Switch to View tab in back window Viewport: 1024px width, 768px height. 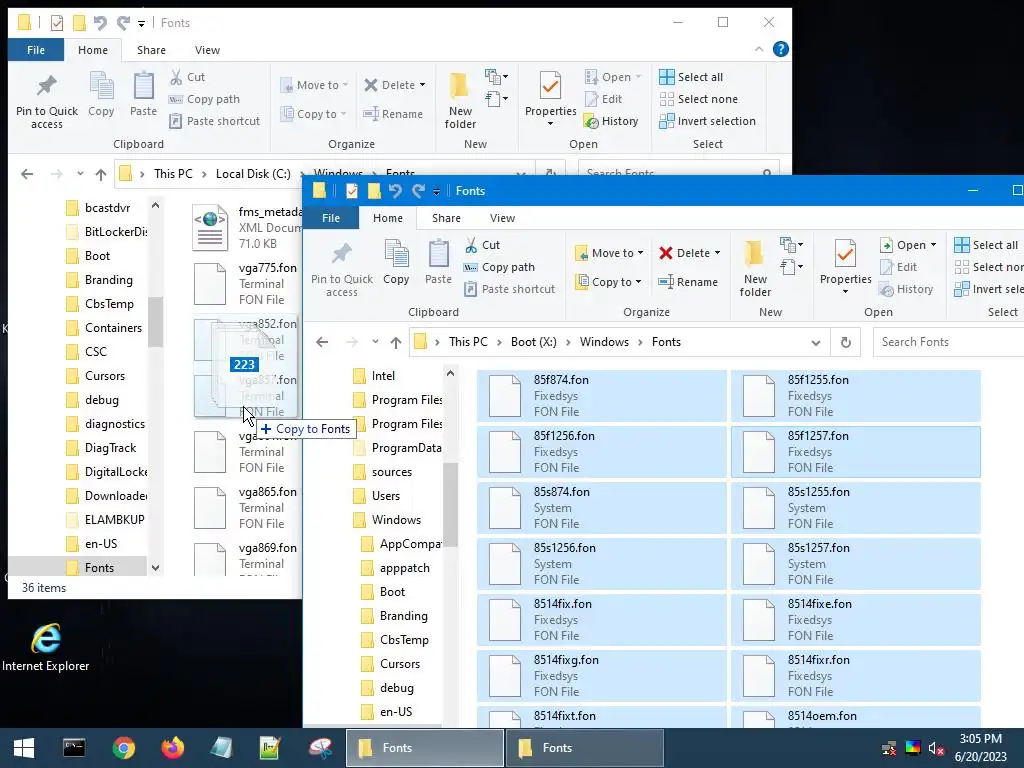[x=207, y=50]
